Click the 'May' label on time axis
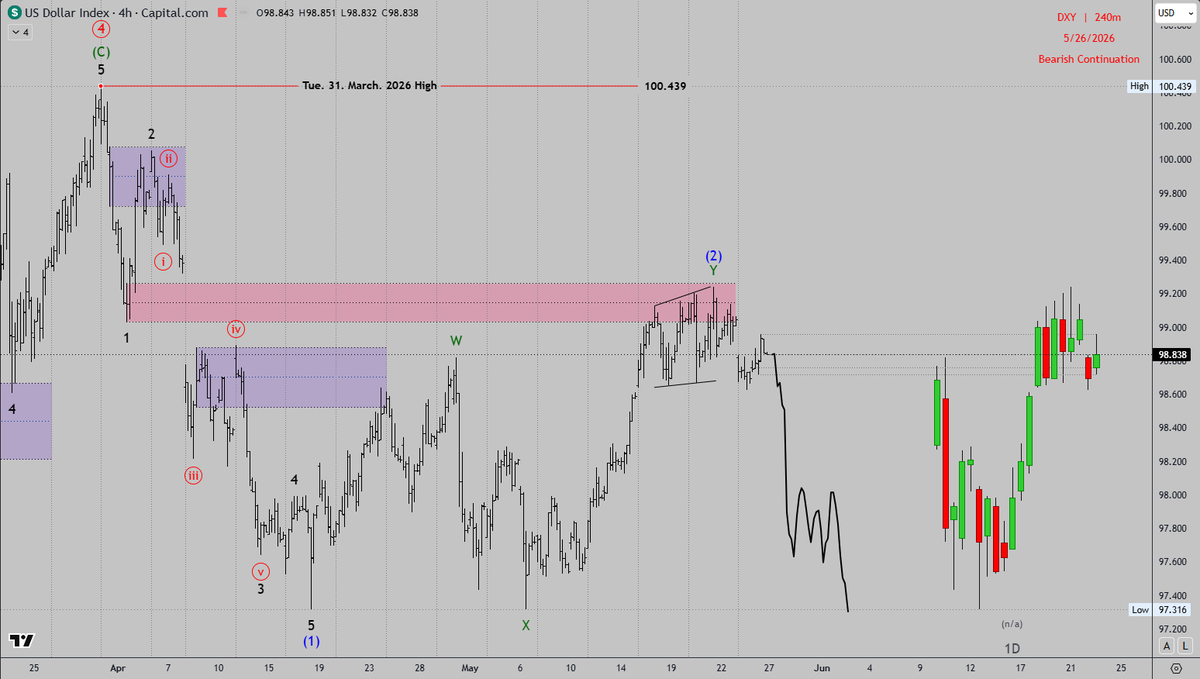This screenshot has width=1200, height=679. click(x=470, y=667)
